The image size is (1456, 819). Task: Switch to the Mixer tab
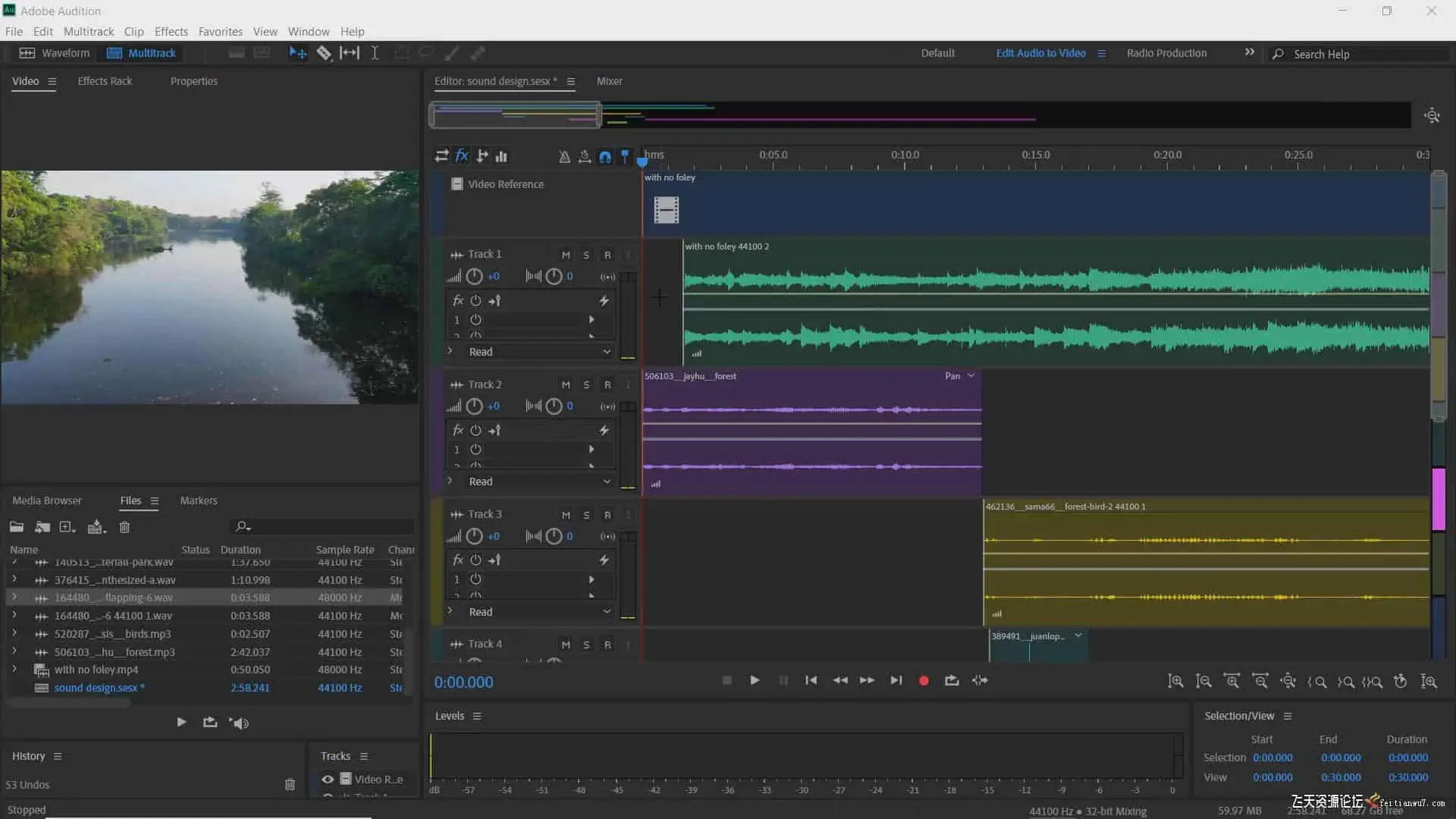tap(609, 81)
